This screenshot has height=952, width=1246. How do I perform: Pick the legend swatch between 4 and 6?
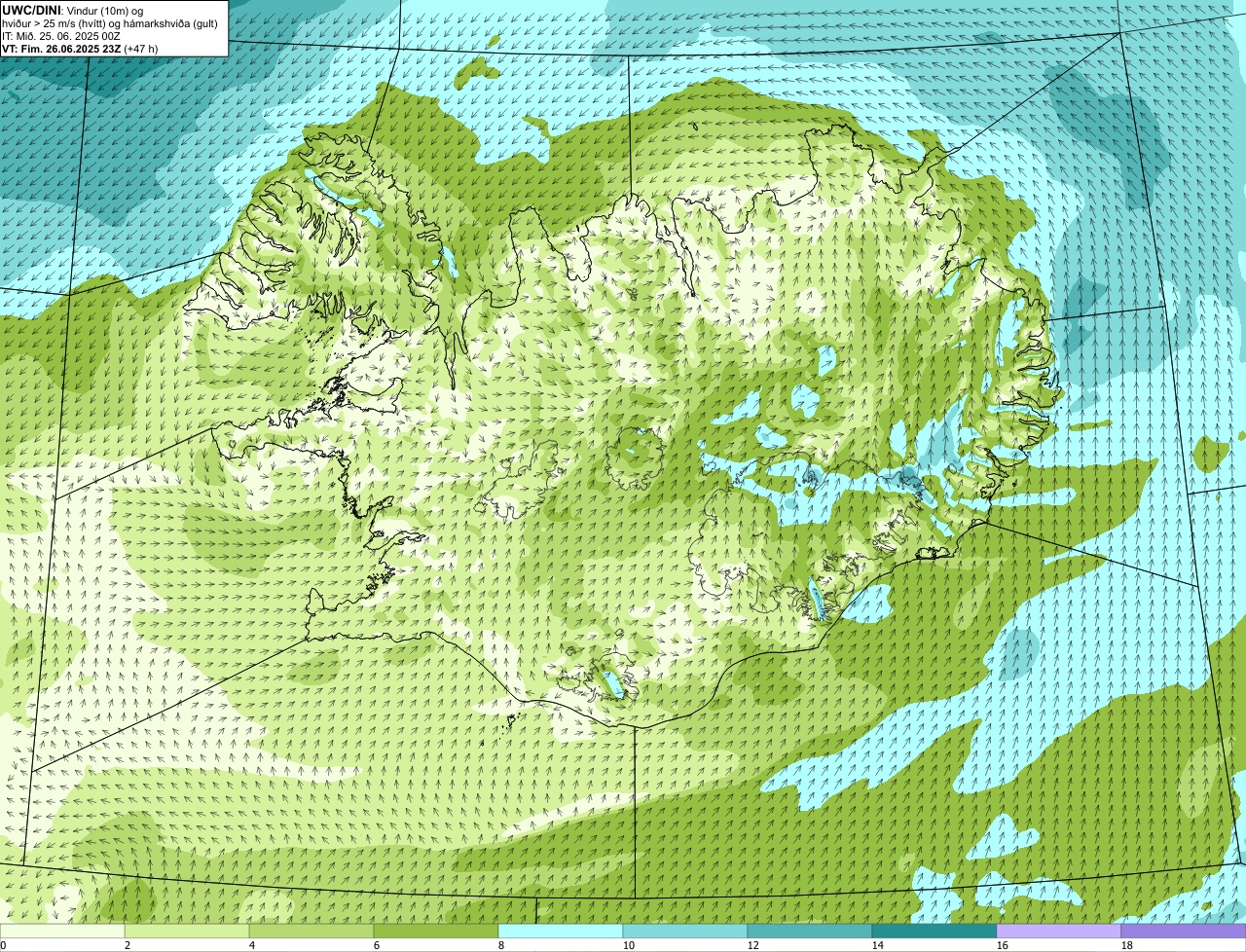(311, 932)
